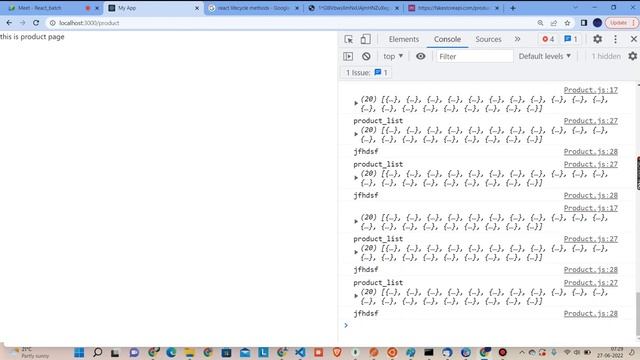
Task: Open the Default levels dropdown
Action: coord(544,56)
